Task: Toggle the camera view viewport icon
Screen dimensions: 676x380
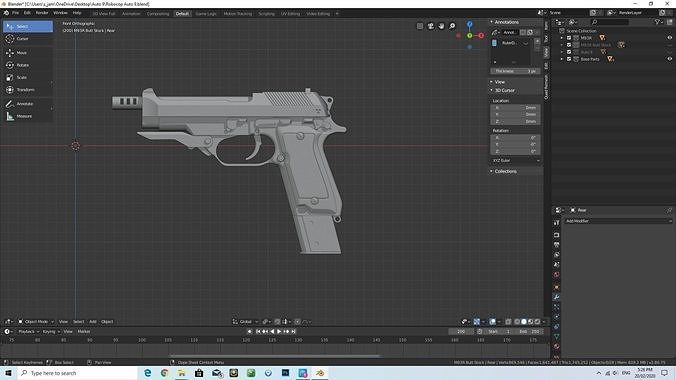Action: pos(430,26)
